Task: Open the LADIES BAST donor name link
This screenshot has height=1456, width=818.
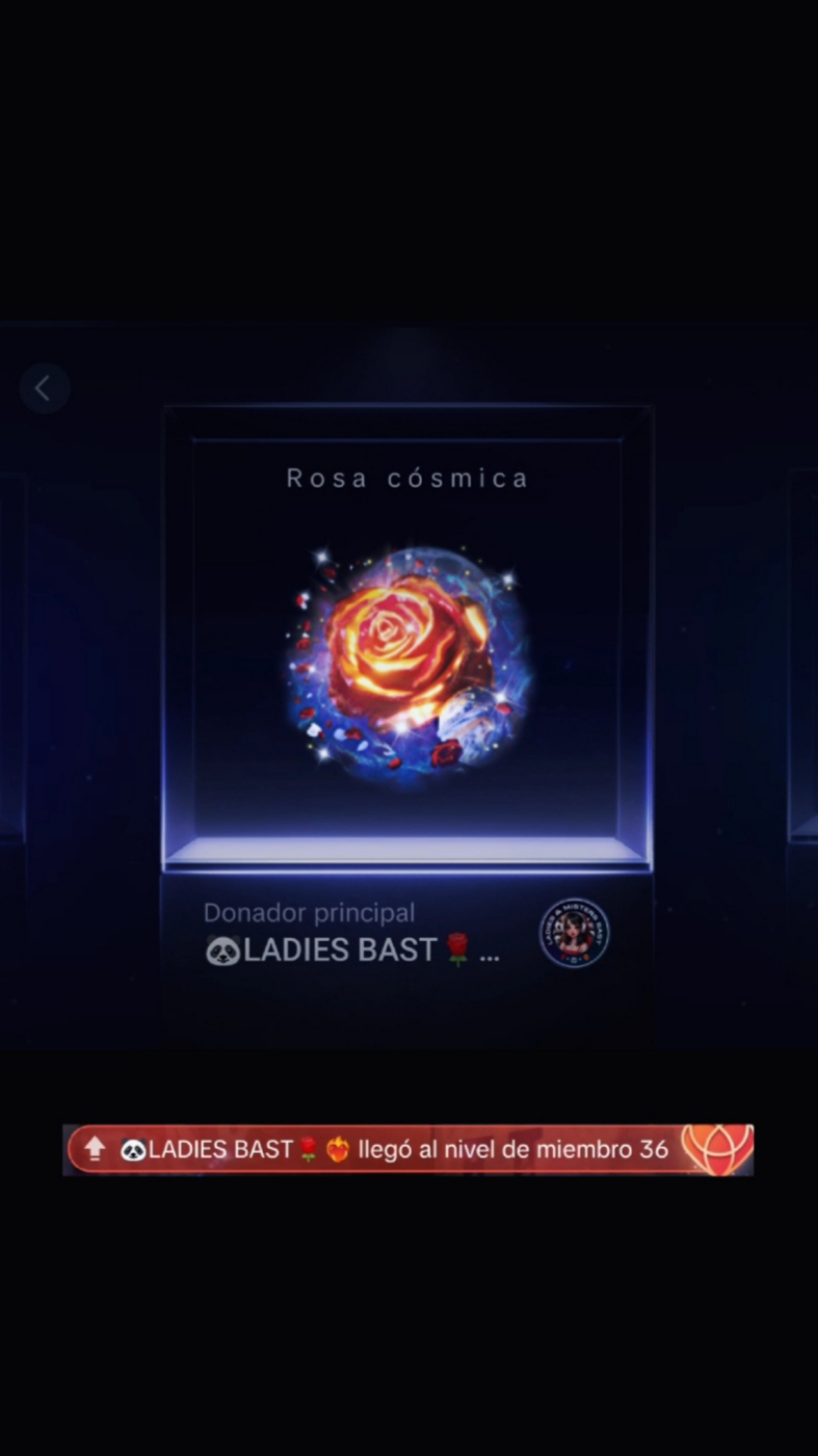Action: point(339,951)
